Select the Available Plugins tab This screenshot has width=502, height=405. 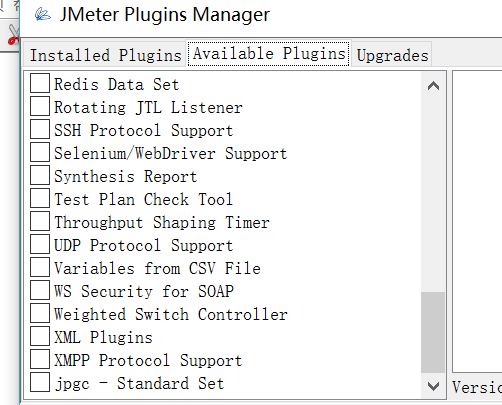(269, 53)
